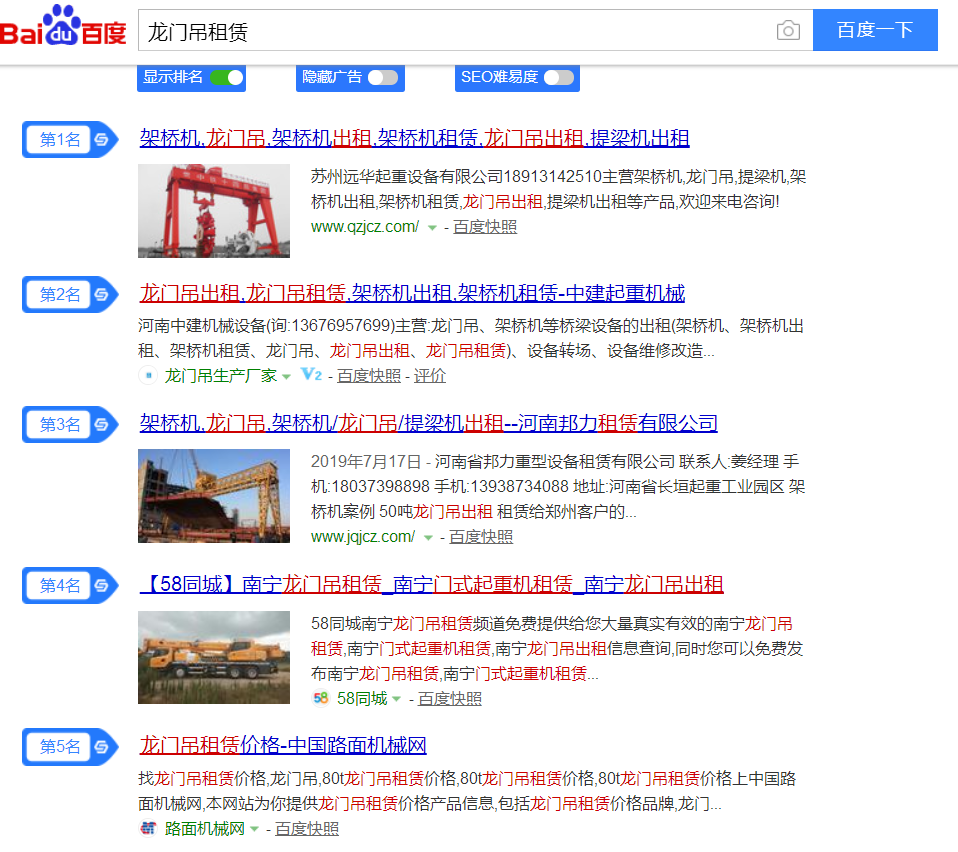Open the 中建起重机械 result title
The width and height of the screenshot is (958, 852).
412,294
